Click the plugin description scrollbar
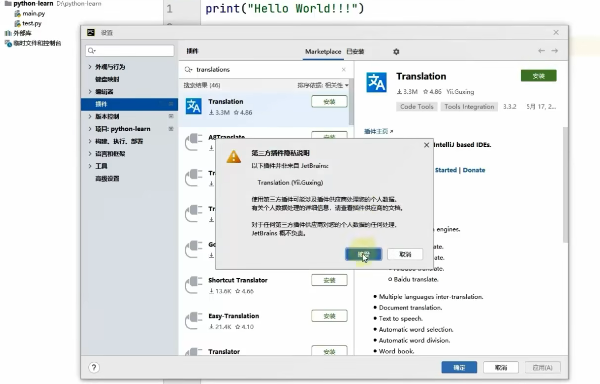 click(565, 185)
